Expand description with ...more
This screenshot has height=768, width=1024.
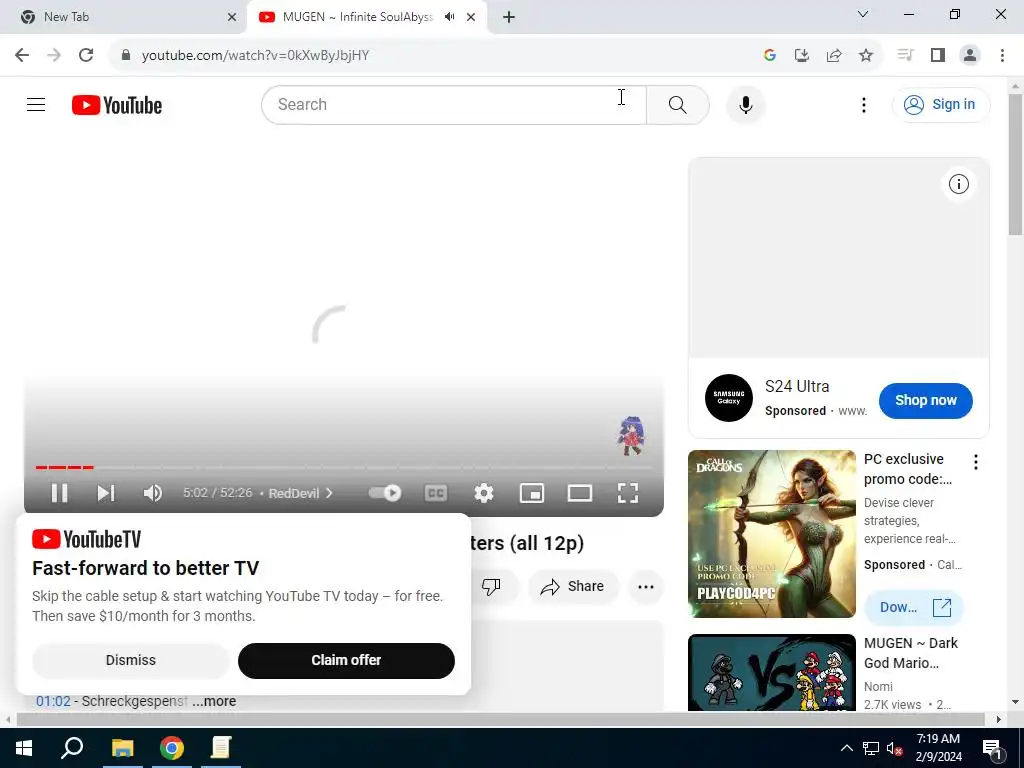point(214,701)
